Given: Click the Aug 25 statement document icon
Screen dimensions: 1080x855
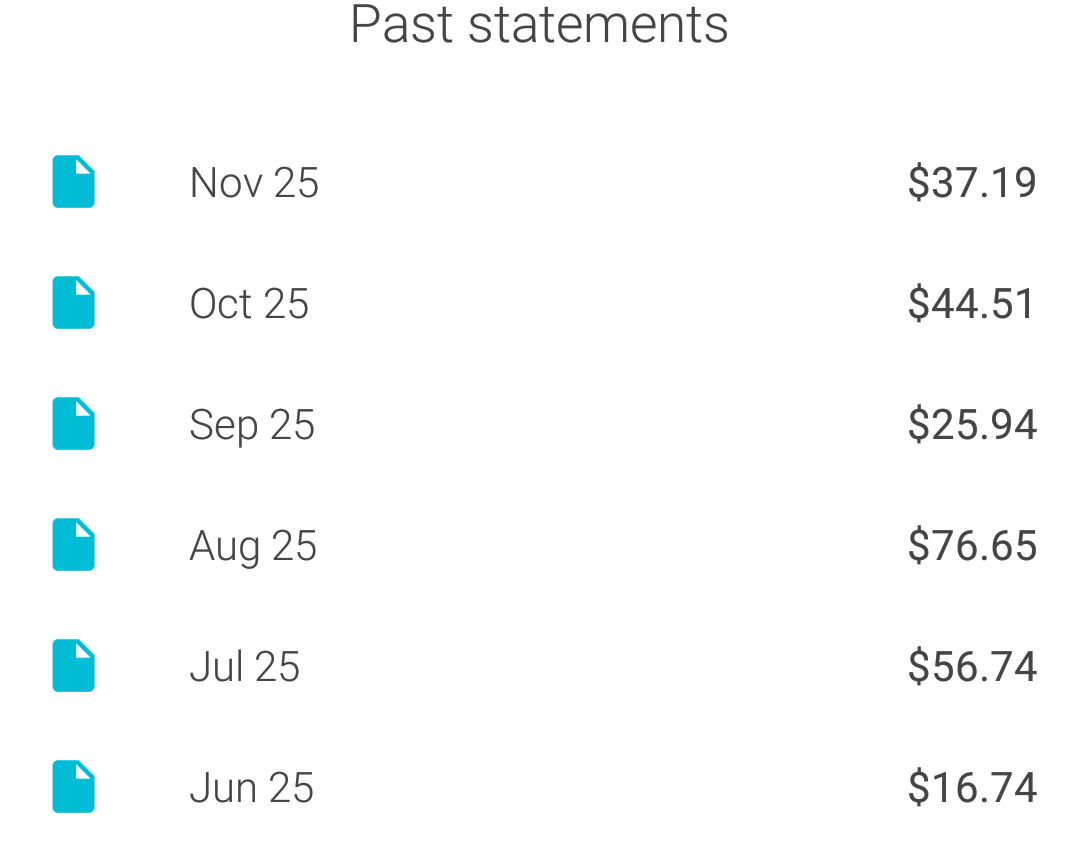Looking at the screenshot, I should click(73, 545).
